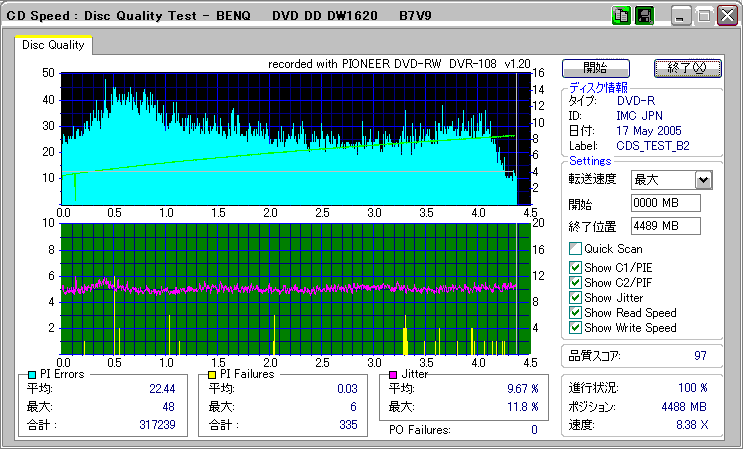
Task: Click the save floppy disk icon
Action: (644, 16)
